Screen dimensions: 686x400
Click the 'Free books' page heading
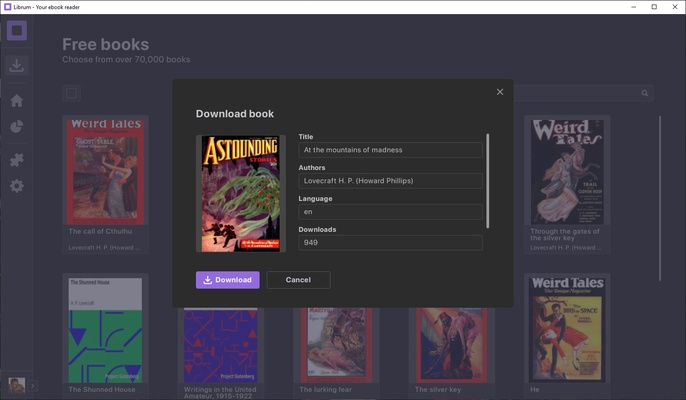coord(105,44)
